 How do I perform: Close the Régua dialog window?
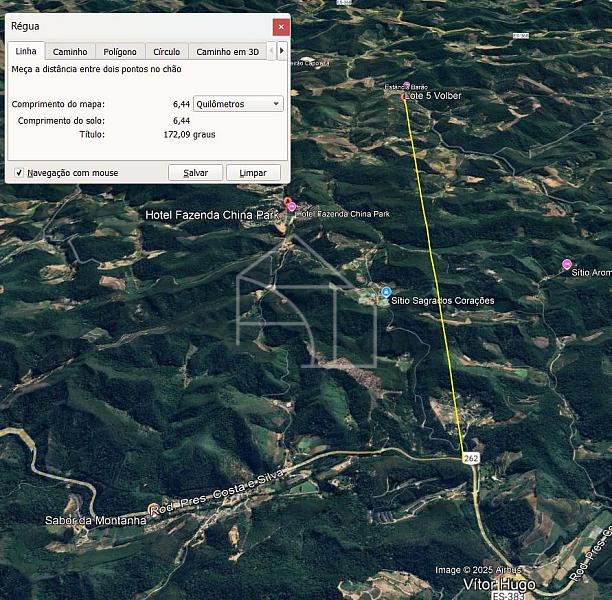pyautogui.click(x=281, y=26)
